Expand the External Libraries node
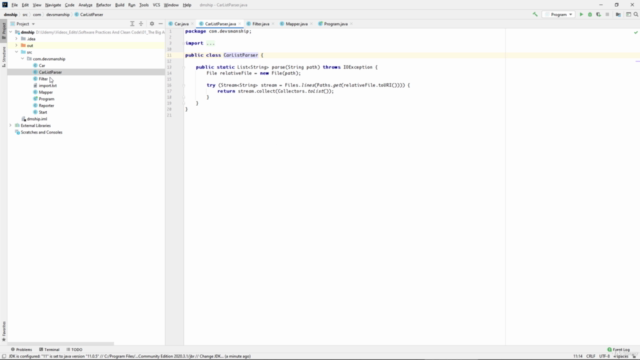Image resolution: width=640 pixels, height=360 pixels. click(x=11, y=125)
